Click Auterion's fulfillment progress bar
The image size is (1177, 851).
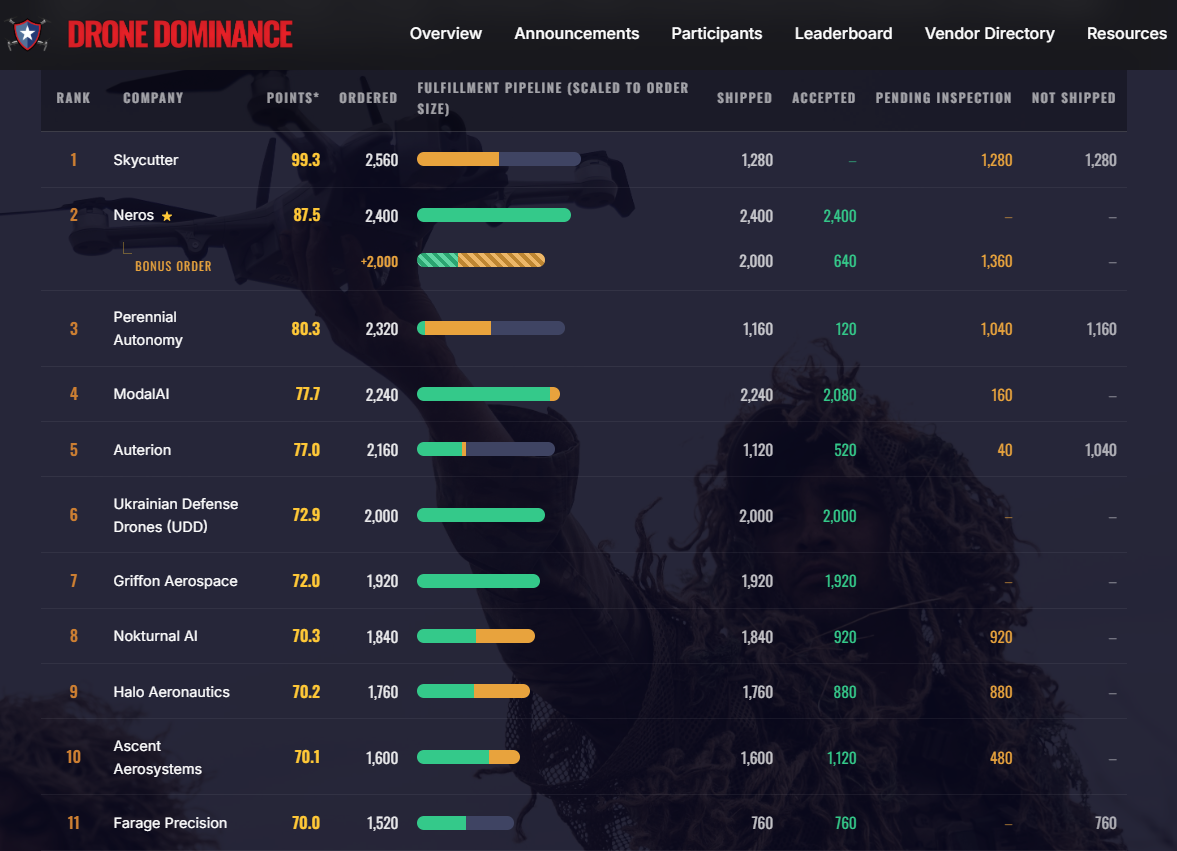(486, 449)
